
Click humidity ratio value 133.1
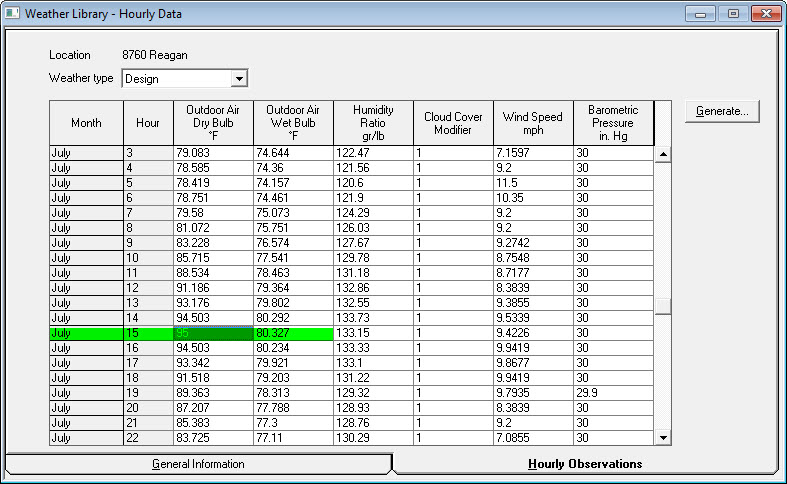(373, 363)
